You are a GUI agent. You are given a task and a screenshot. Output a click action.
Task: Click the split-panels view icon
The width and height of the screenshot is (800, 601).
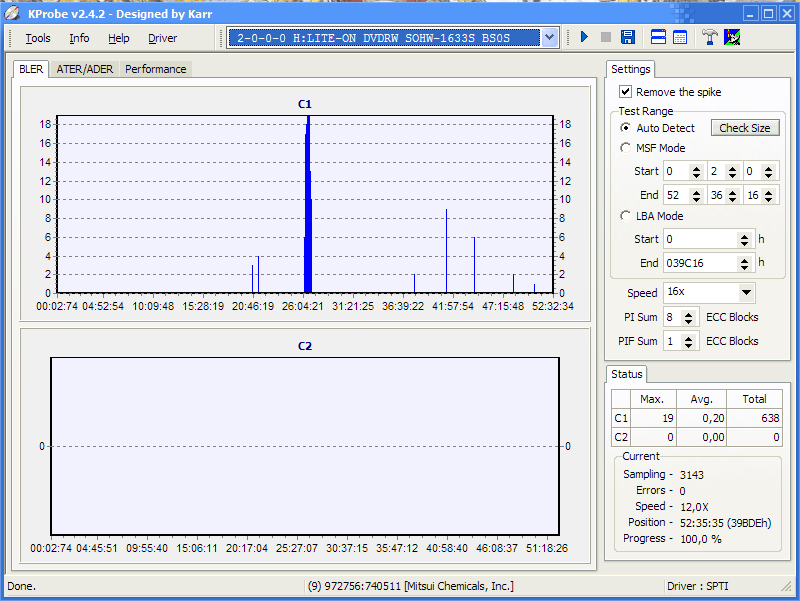[659, 38]
